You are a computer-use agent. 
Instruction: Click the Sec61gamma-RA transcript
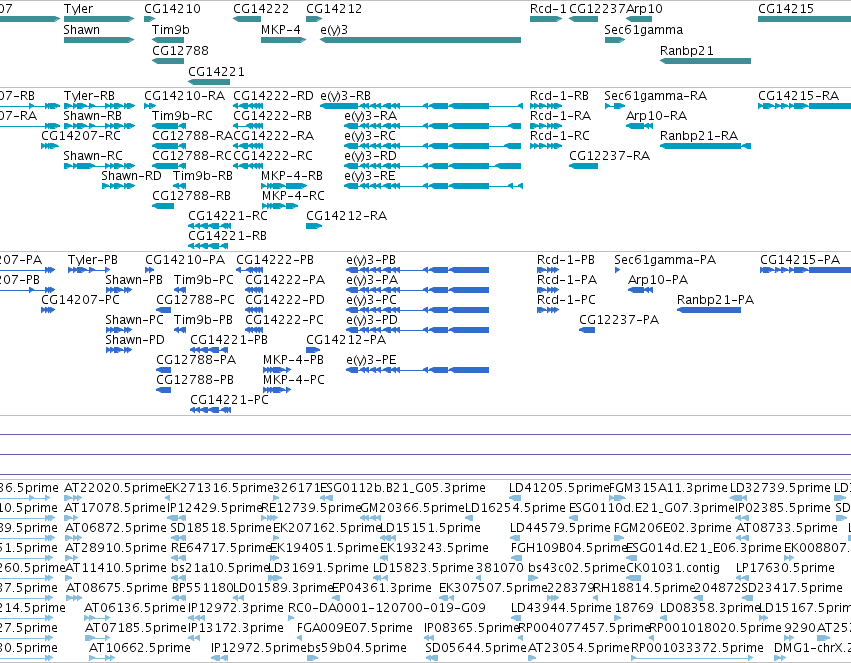point(615,106)
